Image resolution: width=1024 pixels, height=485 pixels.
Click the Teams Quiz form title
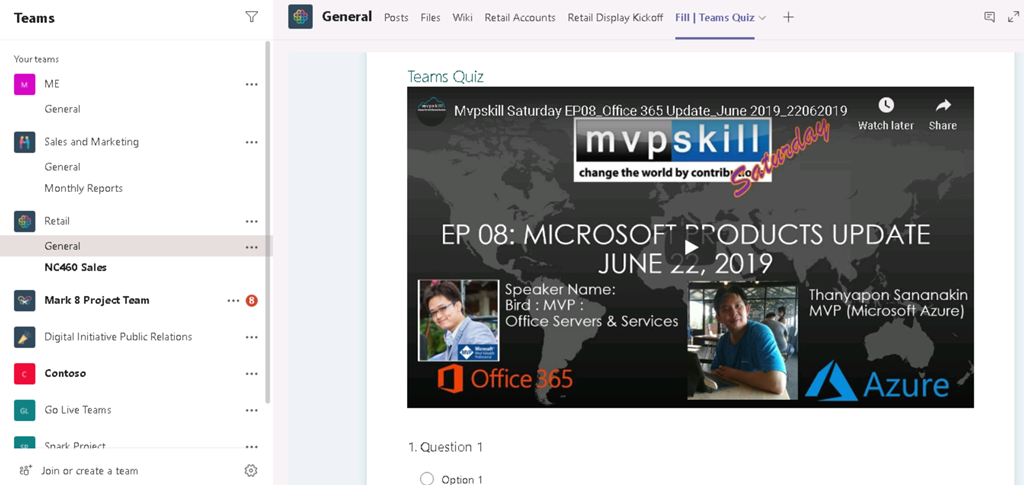click(445, 76)
